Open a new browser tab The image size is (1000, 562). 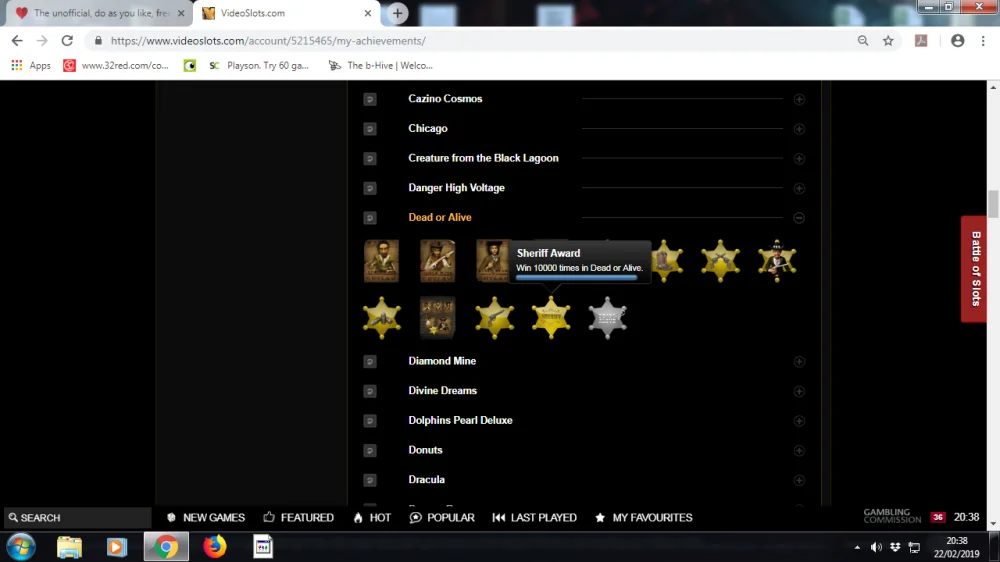(x=397, y=13)
